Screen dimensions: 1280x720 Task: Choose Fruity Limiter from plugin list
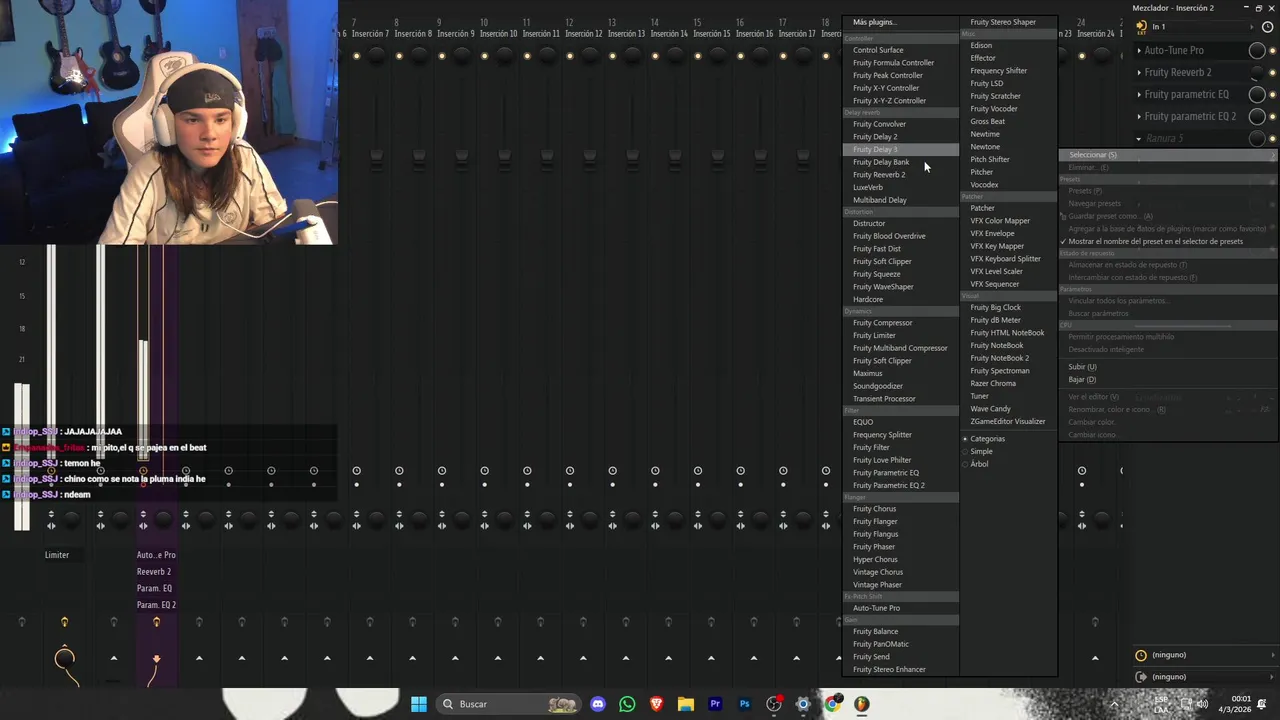[x=900, y=335]
